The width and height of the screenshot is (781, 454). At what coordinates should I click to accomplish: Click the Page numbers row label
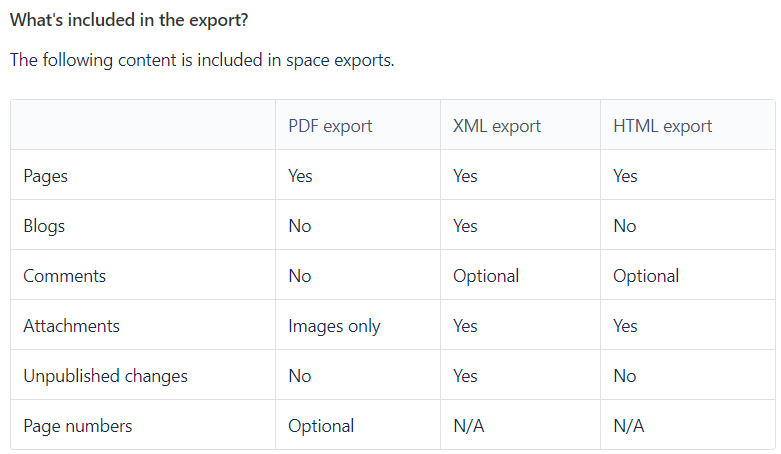[x=78, y=426]
